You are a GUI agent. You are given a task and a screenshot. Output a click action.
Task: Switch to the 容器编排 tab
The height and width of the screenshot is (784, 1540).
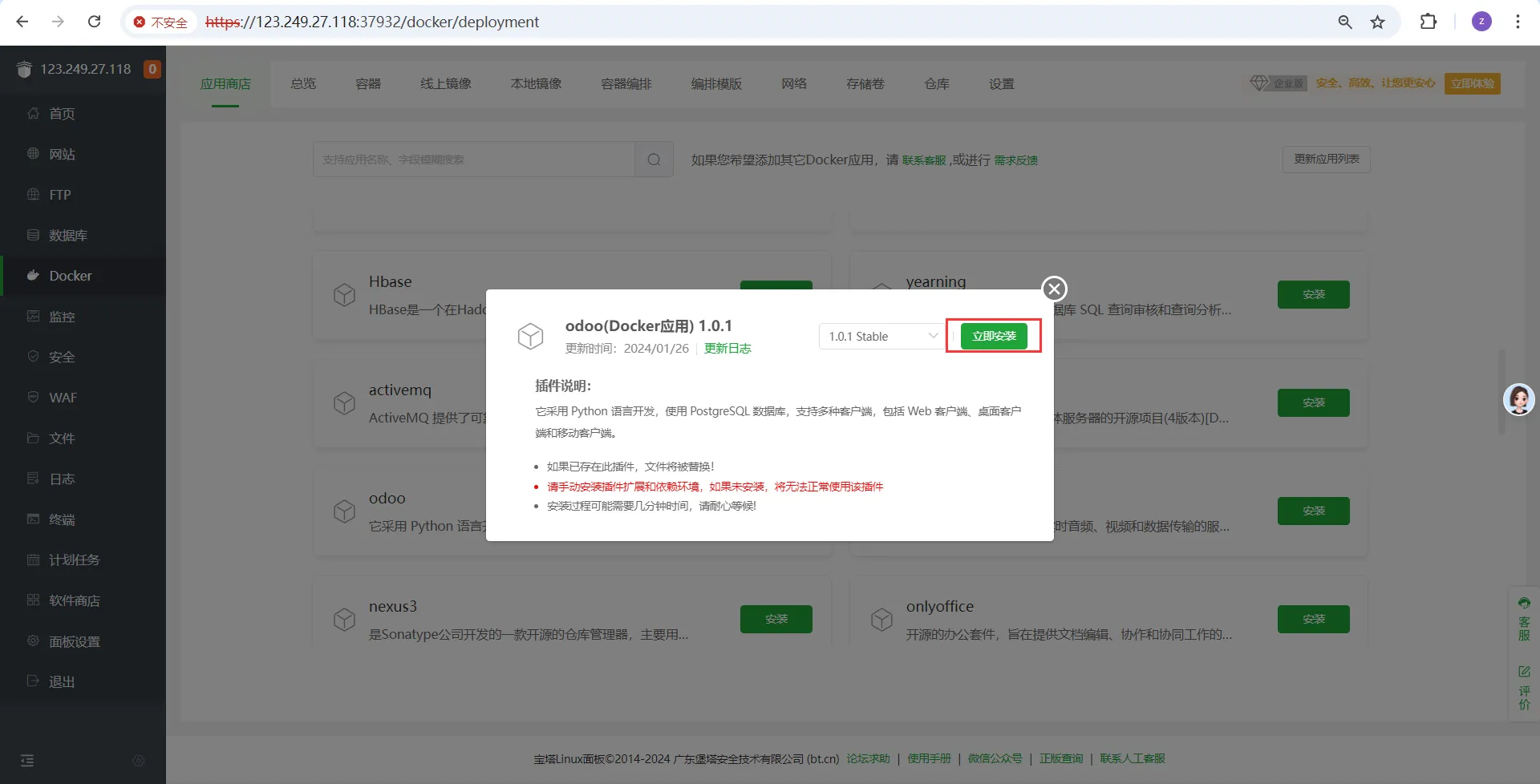[x=626, y=84]
